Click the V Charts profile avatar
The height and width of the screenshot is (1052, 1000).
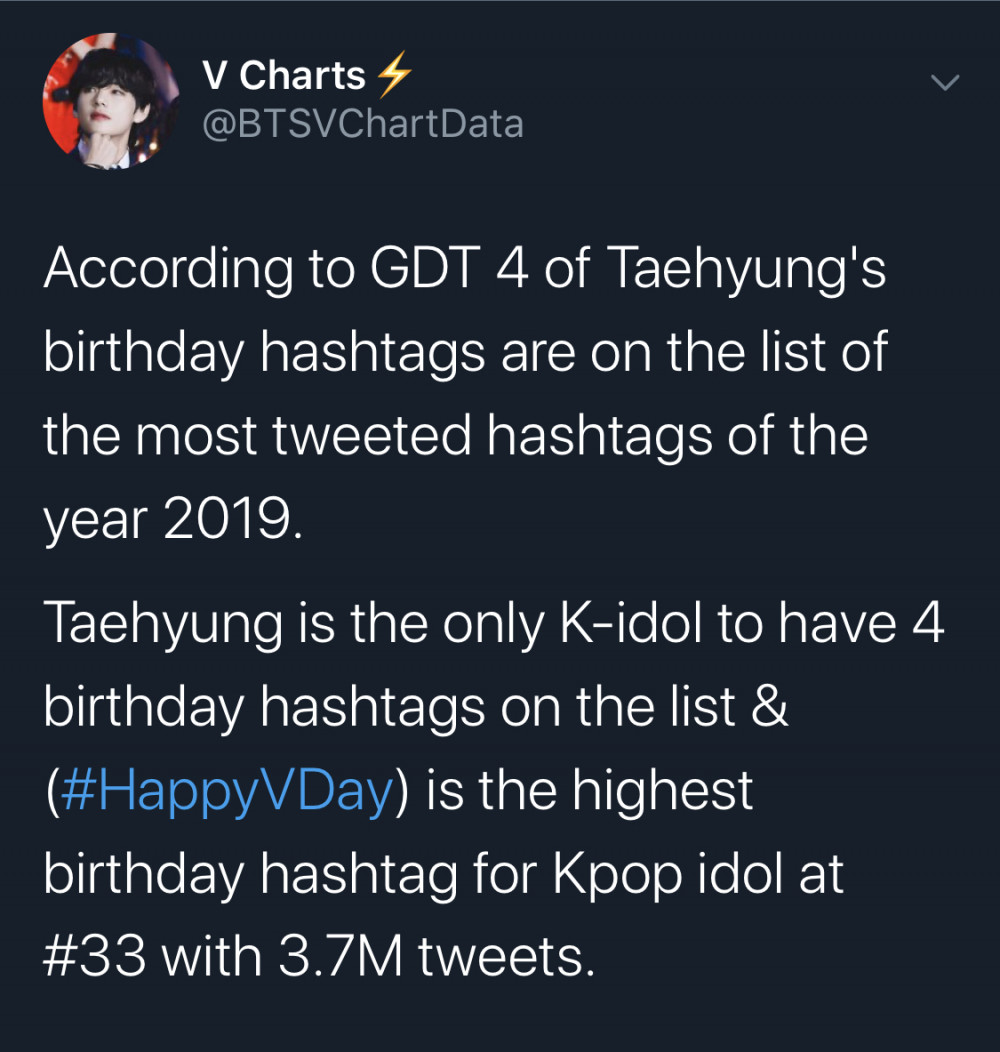tap(111, 101)
